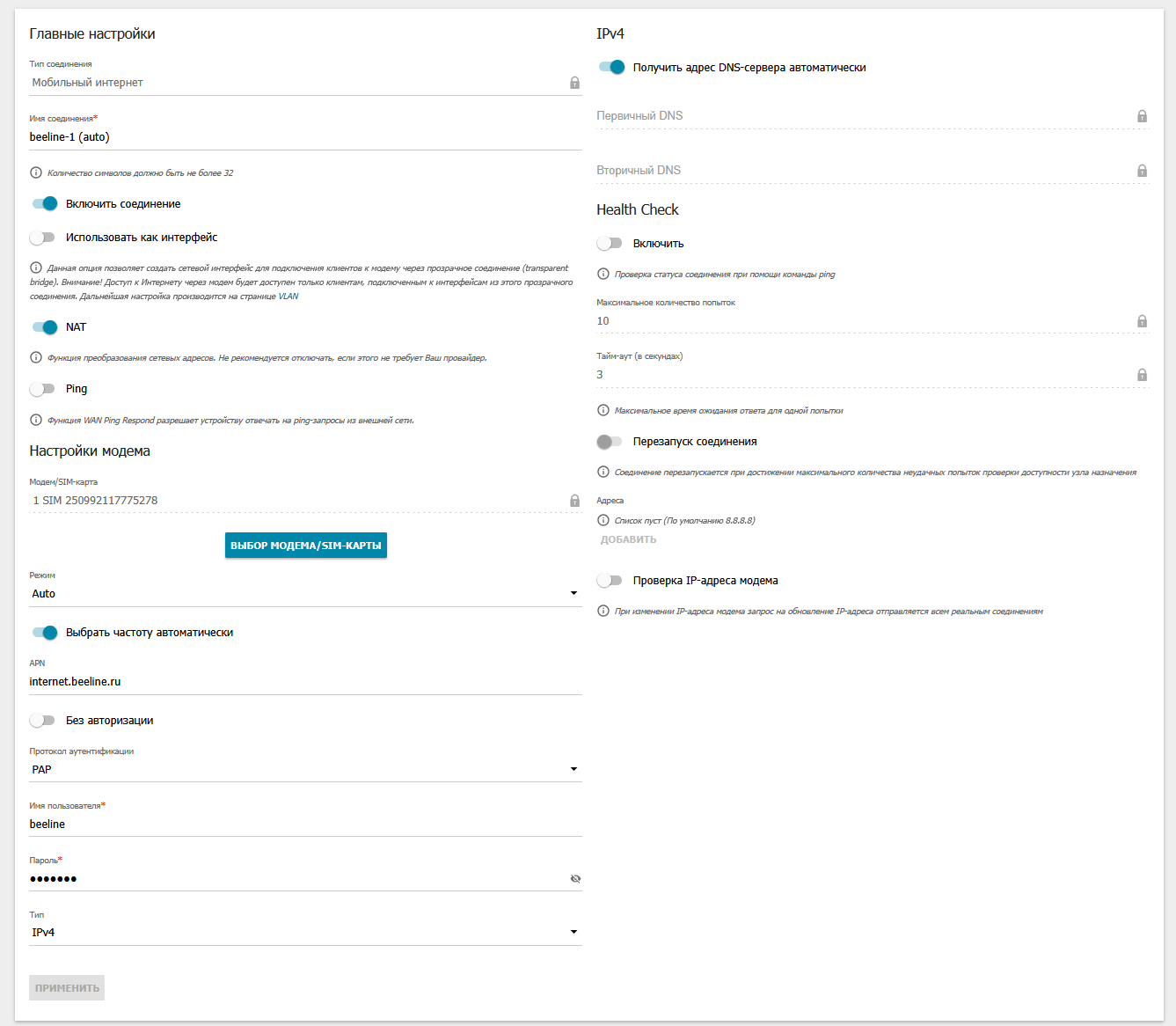Viewport: 1176px width, 1026px height.
Task: Expand the PAP authentication protocol dropdown
Action: coord(305,770)
